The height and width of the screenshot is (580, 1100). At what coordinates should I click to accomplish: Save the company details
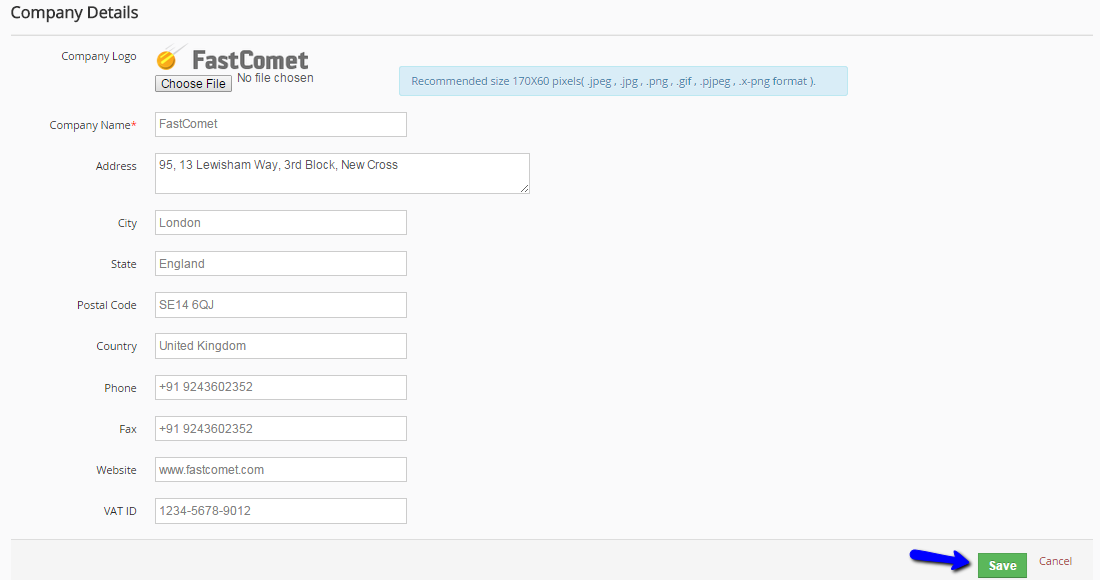click(x=1002, y=565)
